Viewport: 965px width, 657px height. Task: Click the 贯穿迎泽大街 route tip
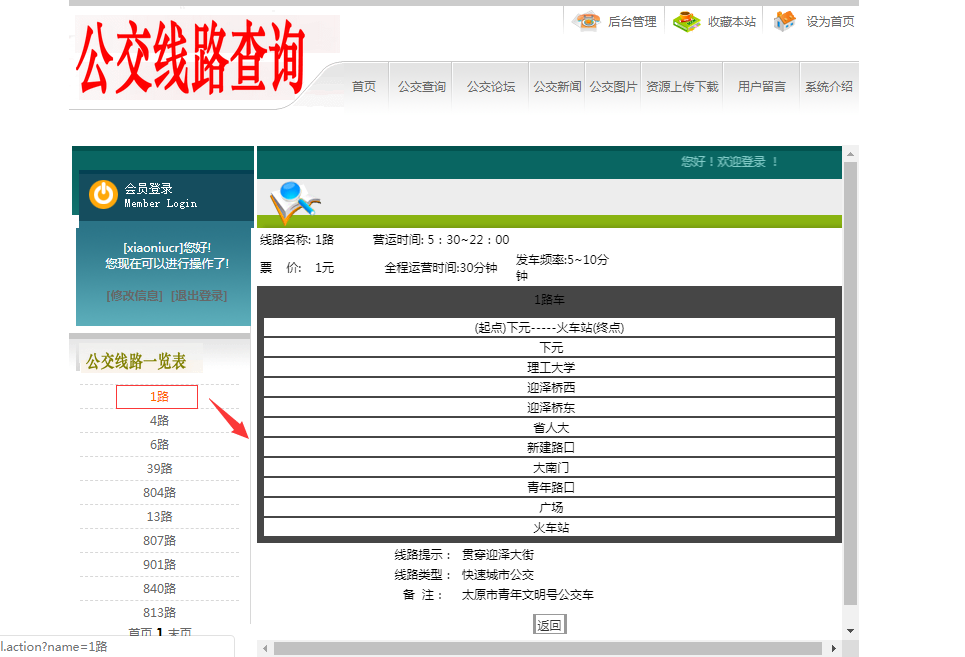click(498, 555)
